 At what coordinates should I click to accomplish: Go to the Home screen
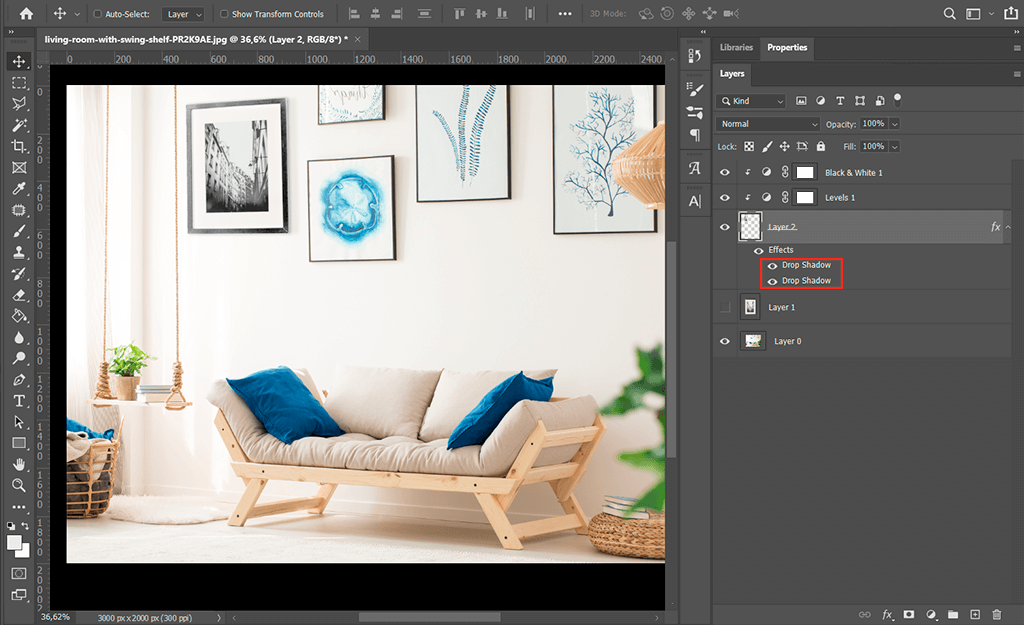[x=26, y=13]
